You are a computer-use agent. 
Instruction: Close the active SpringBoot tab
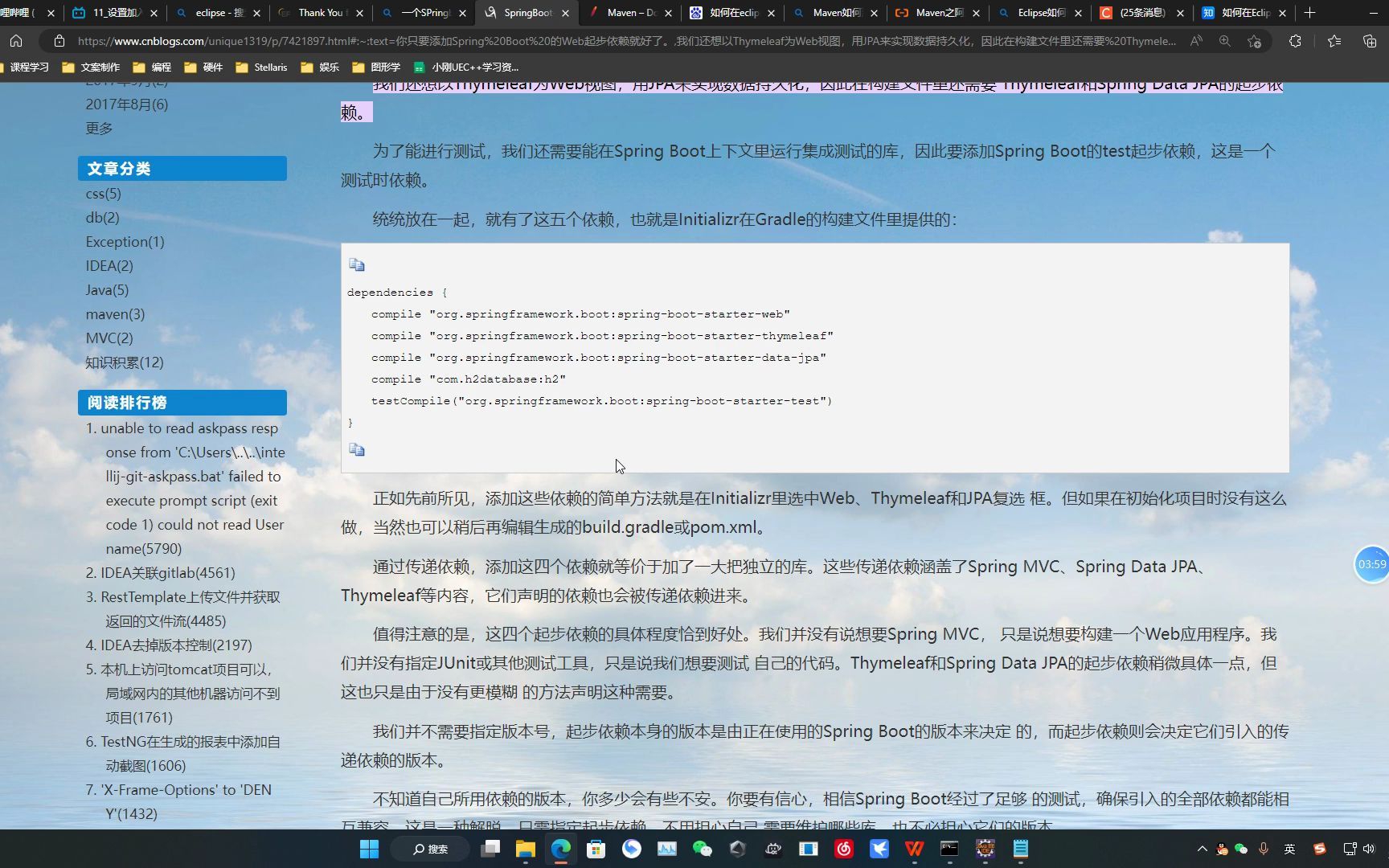(x=565, y=13)
